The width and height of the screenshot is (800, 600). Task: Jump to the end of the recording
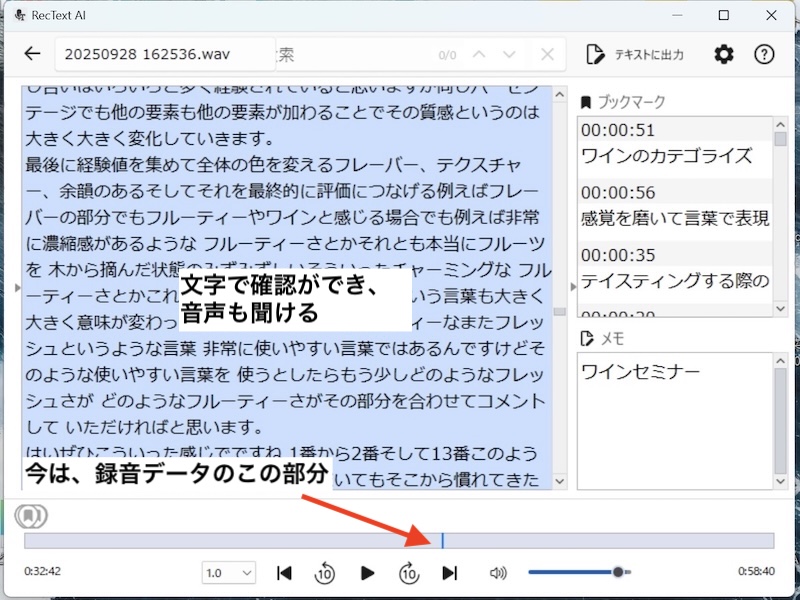tap(450, 573)
